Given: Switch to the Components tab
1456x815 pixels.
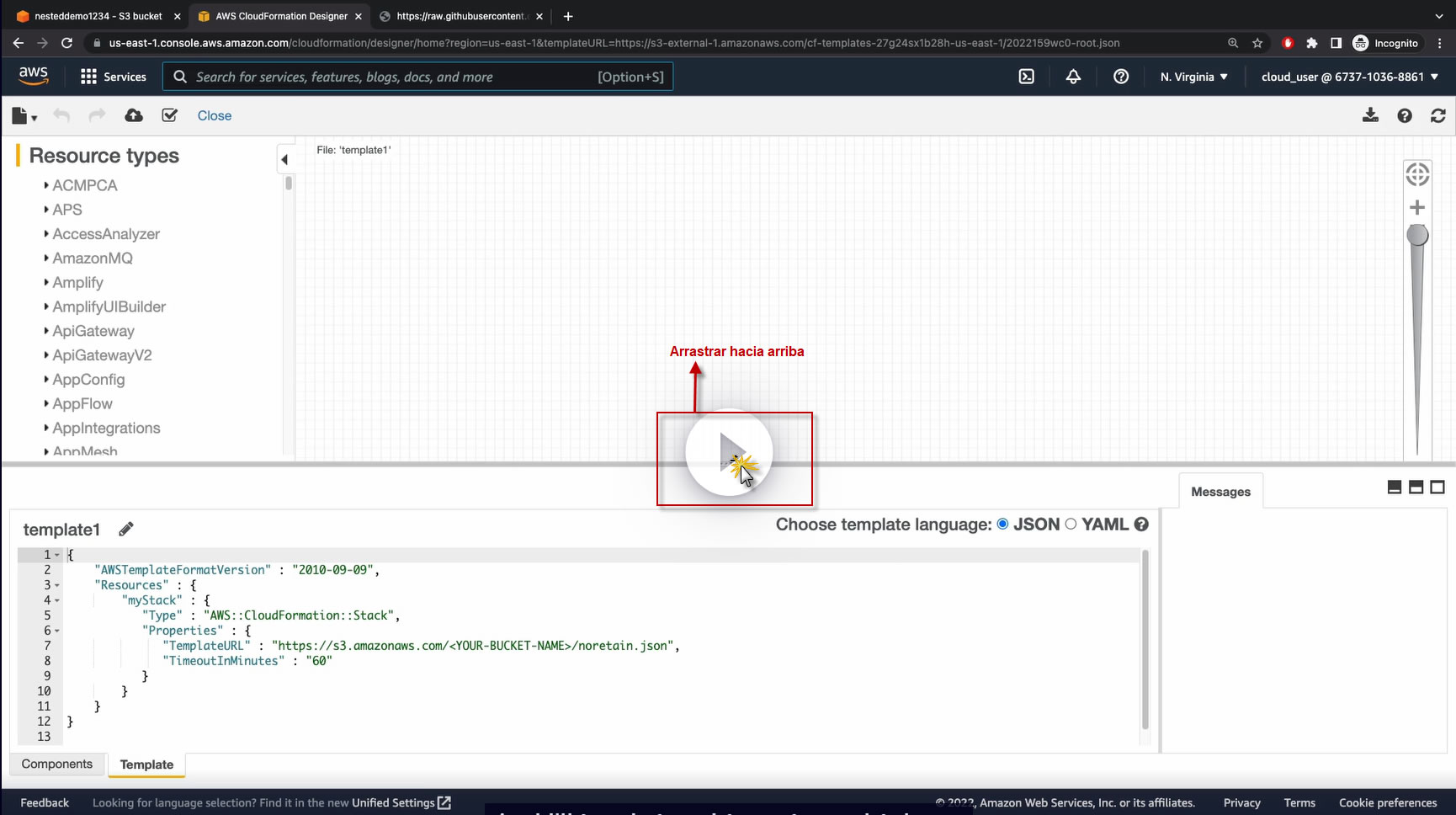Looking at the screenshot, I should 57,764.
